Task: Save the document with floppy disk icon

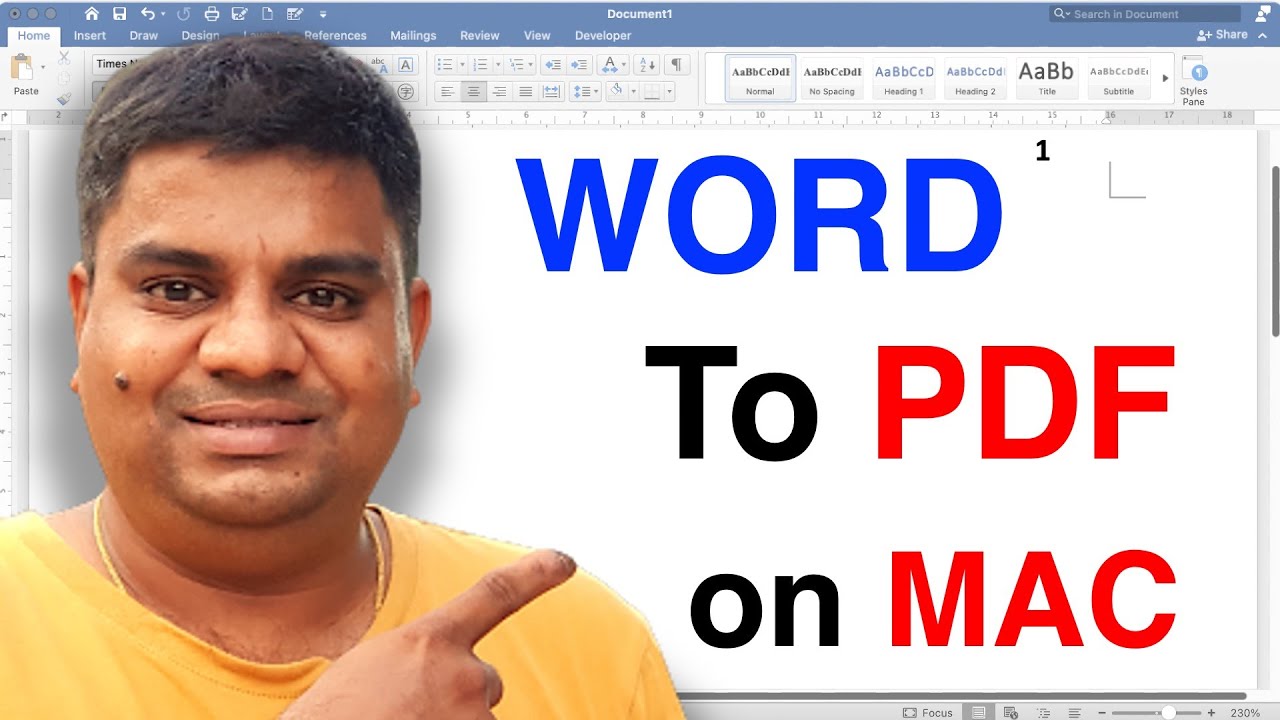Action: [120, 14]
